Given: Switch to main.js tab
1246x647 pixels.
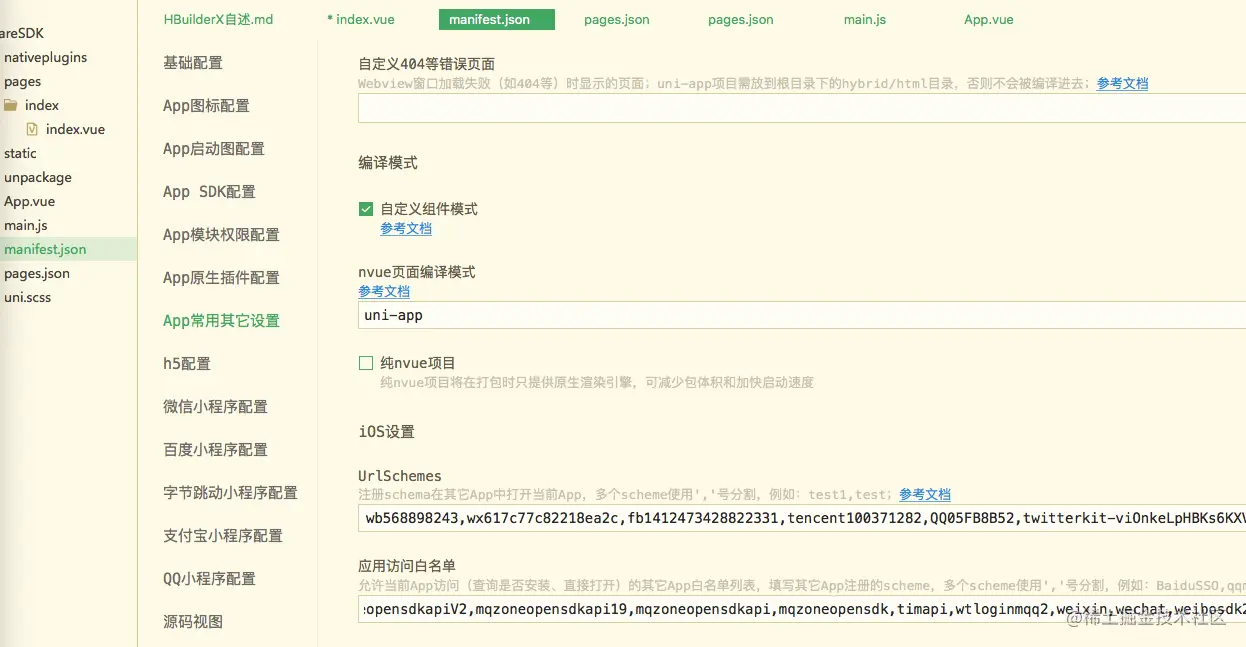Looking at the screenshot, I should 864,19.
